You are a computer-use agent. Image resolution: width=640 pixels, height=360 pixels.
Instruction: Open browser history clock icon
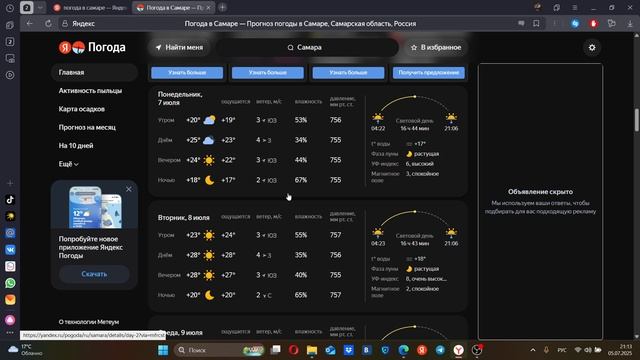click(x=10, y=8)
